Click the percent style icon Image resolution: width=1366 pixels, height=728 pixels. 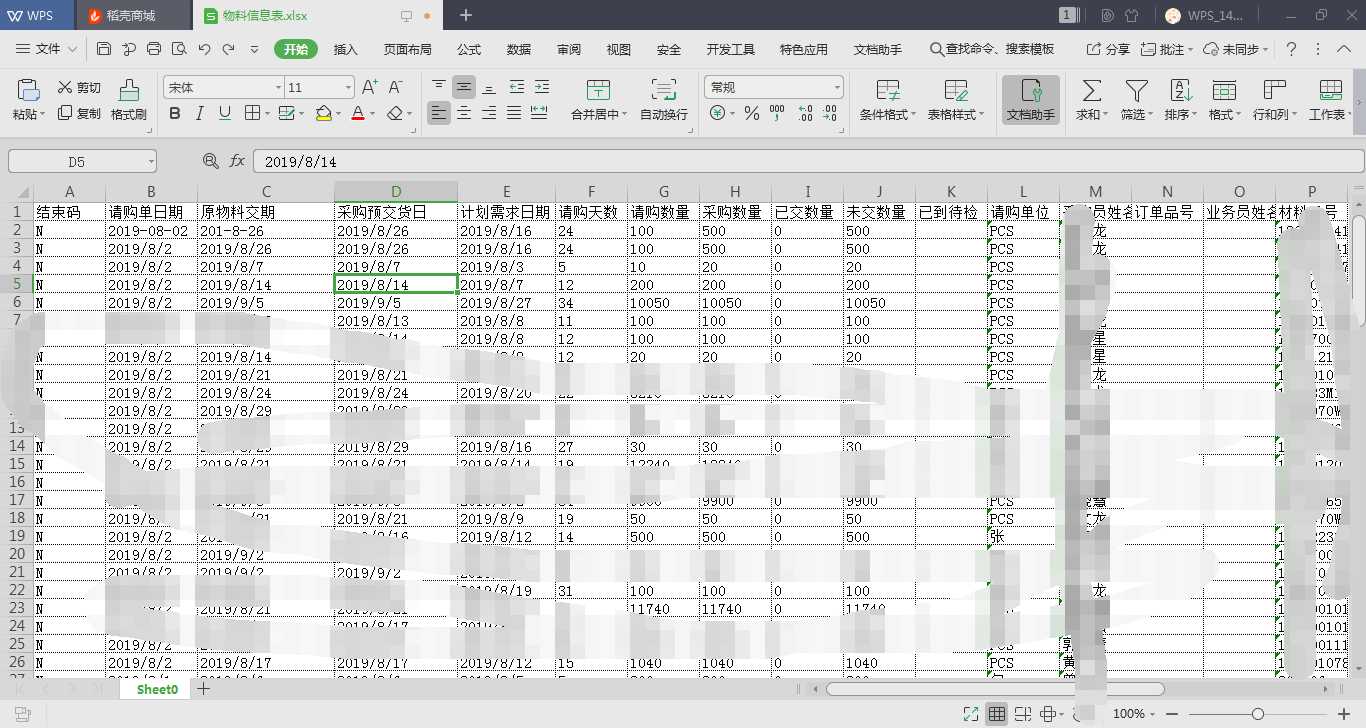click(x=751, y=114)
